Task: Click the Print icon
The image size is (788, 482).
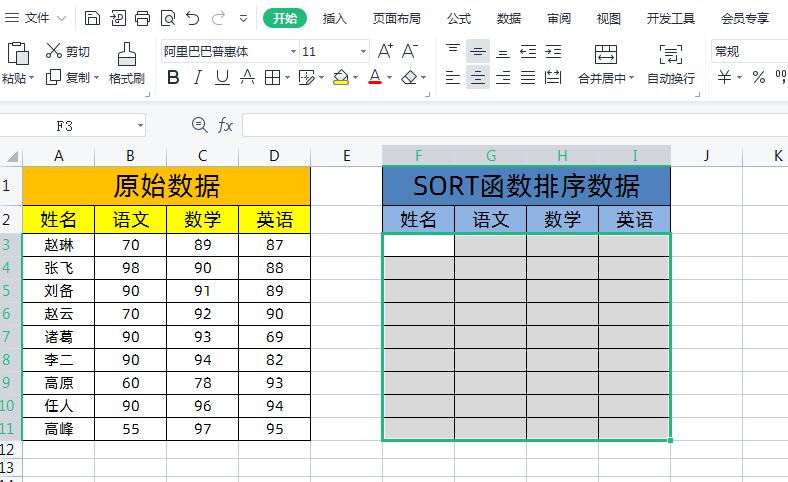Action: 142,18
